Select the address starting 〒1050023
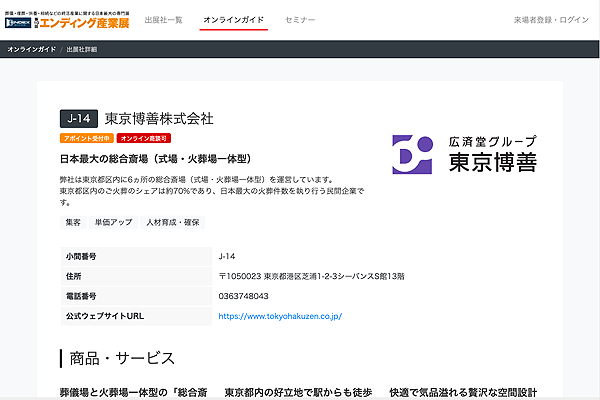The width and height of the screenshot is (600, 400). coord(311,276)
